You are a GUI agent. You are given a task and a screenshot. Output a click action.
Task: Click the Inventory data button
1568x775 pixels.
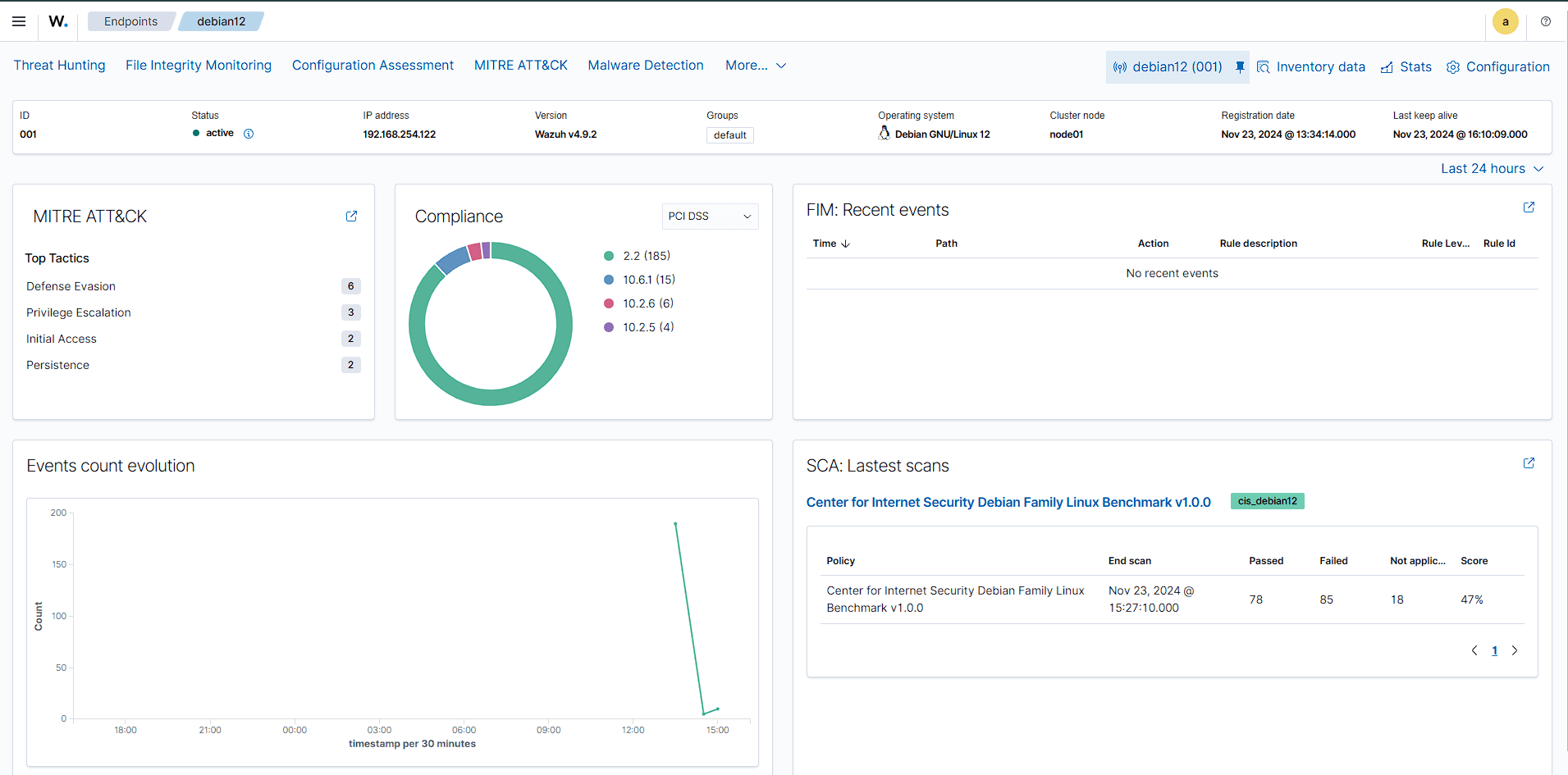[1311, 67]
